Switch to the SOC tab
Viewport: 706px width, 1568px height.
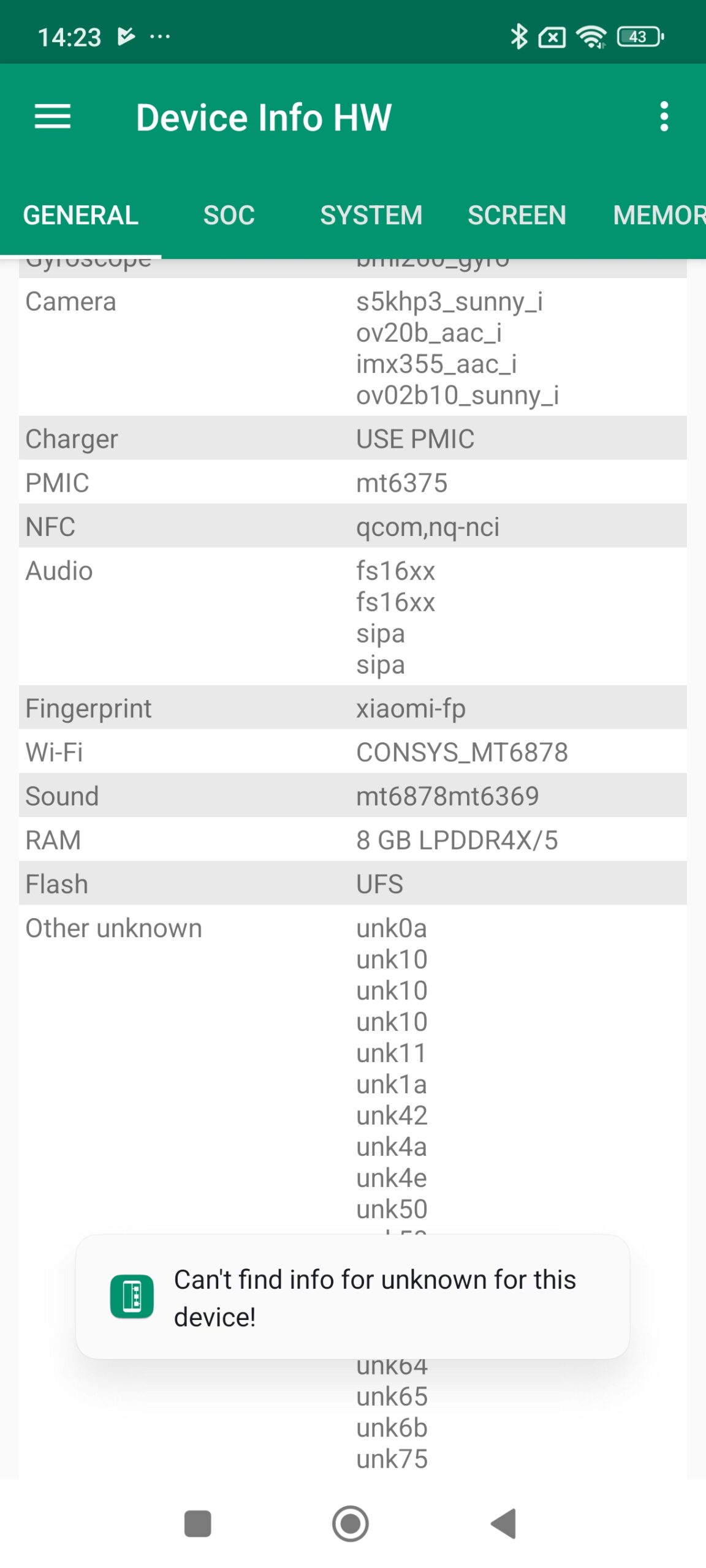(x=229, y=216)
